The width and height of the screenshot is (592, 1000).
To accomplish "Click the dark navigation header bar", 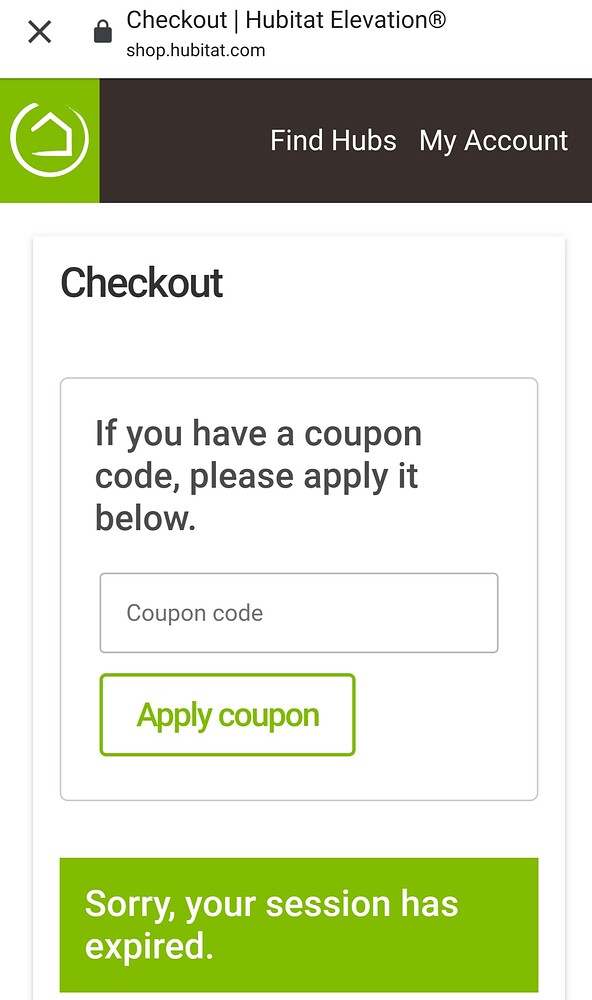I will 345,141.
